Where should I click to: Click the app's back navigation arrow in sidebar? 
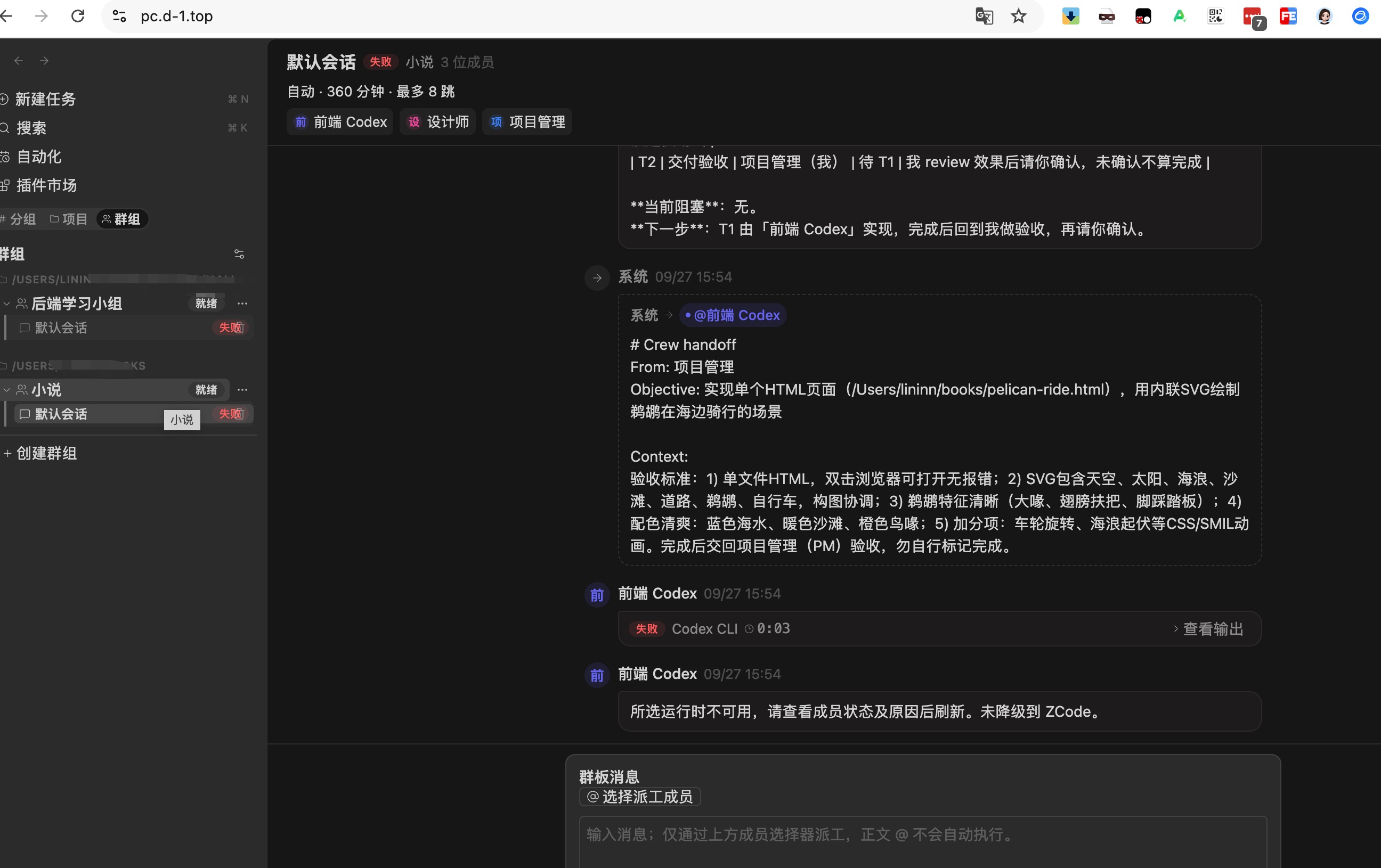18,61
